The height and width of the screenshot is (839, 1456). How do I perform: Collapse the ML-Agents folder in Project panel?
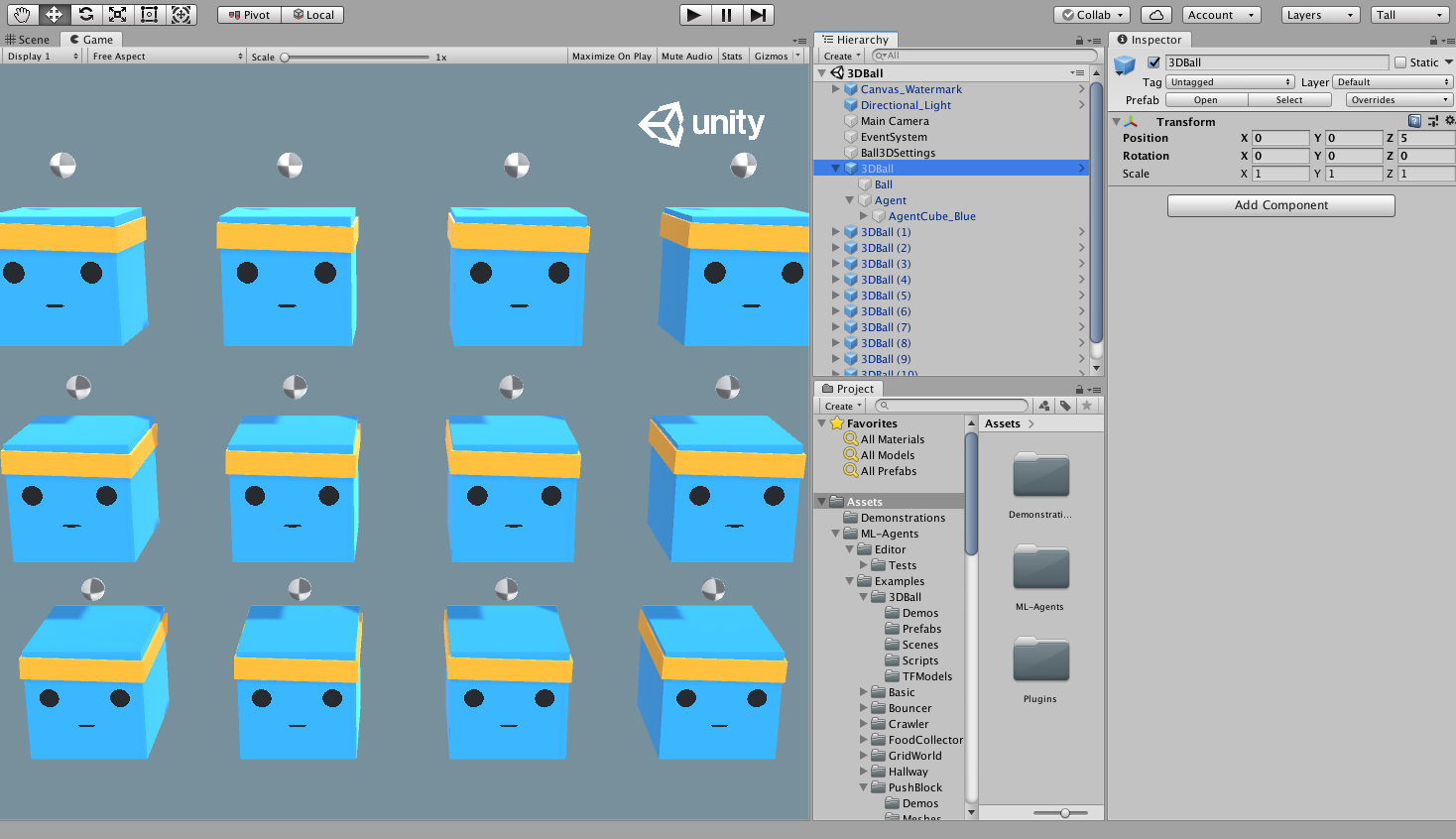coord(835,533)
